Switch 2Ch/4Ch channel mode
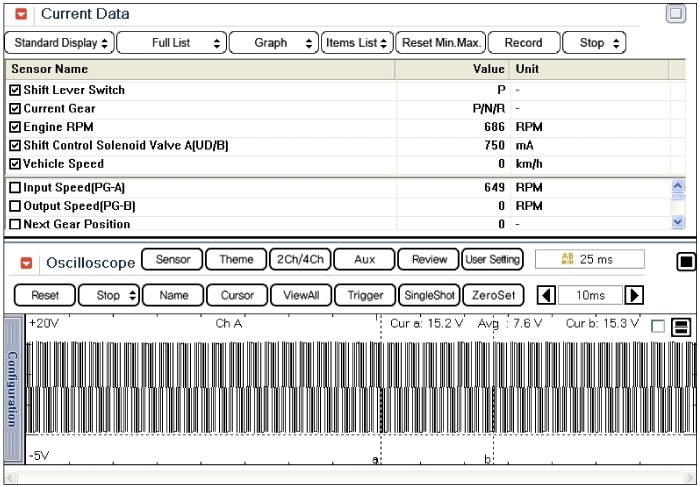 click(x=300, y=259)
